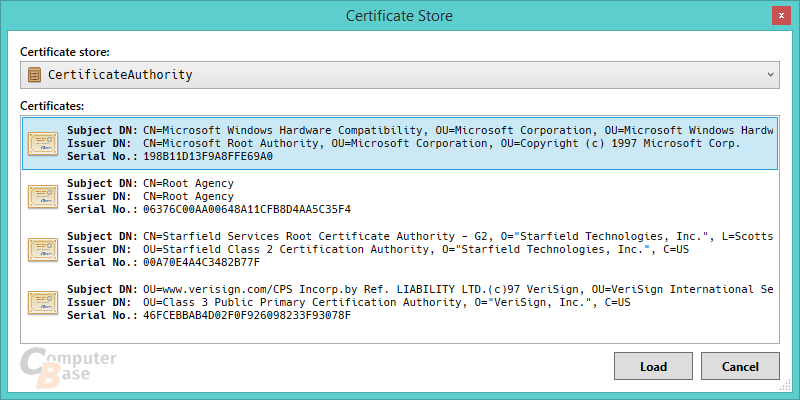Close the Certificate Store dialog
Image resolution: width=800 pixels, height=400 pixels.
781,15
